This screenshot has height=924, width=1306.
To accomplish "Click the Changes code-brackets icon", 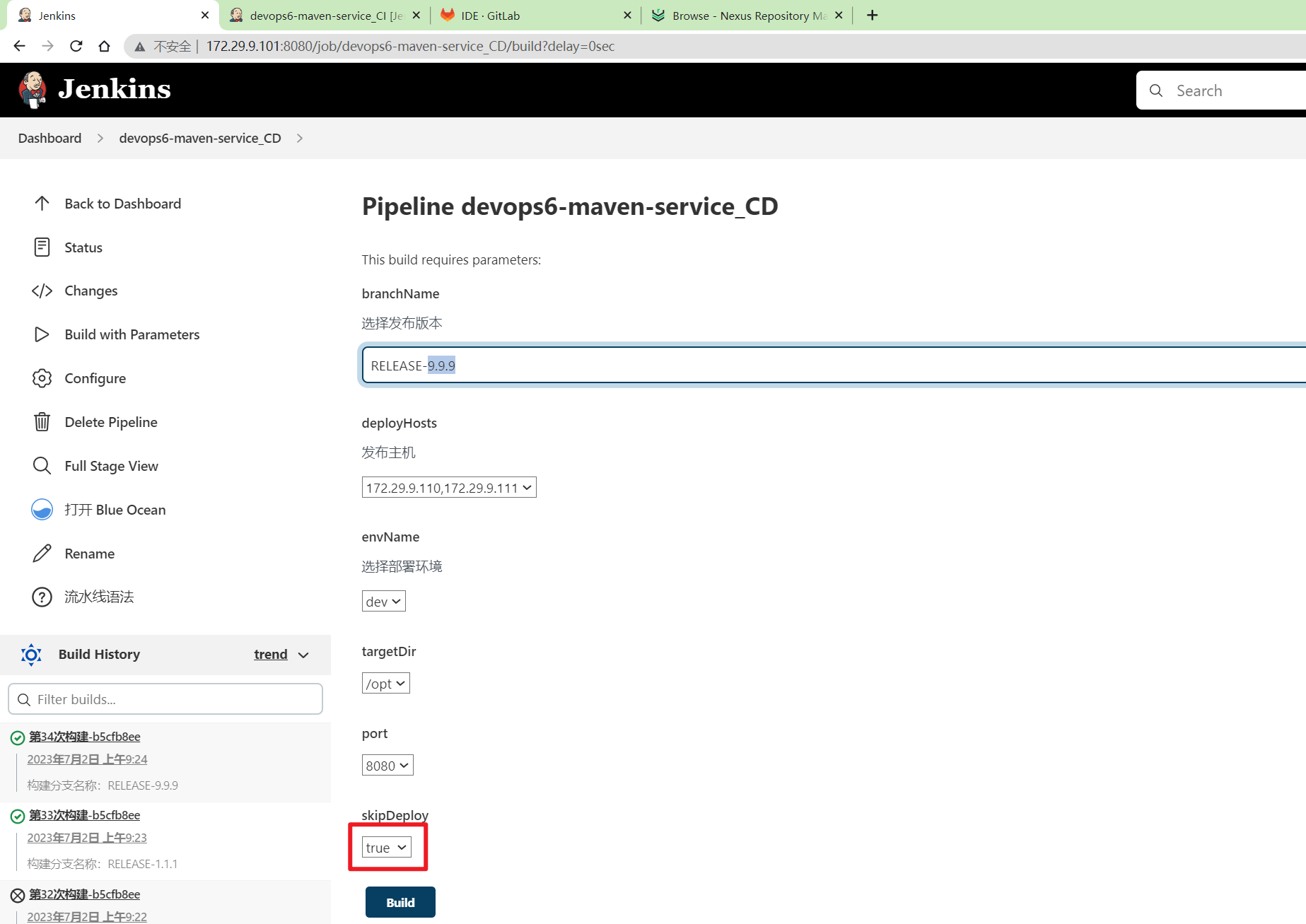I will [42, 291].
